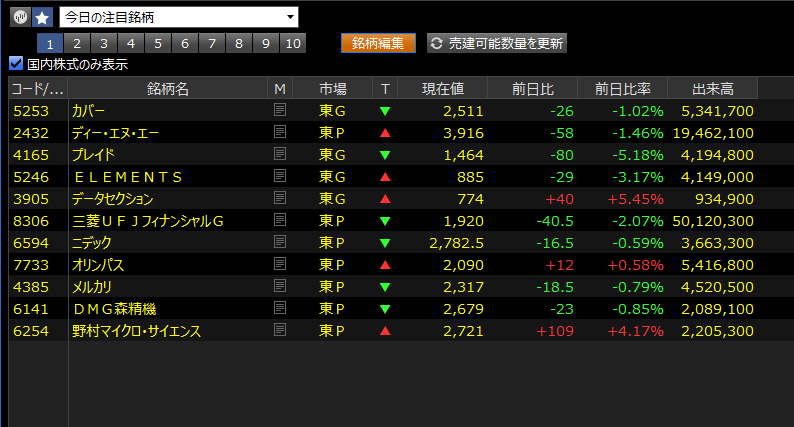Open memo icon for プレイド row

[x=280, y=154]
